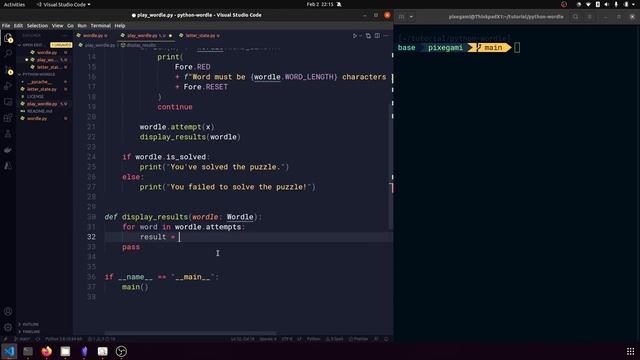This screenshot has height=360, width=640.
Task: Open the Explorer view in activity bar
Action: (8, 38)
